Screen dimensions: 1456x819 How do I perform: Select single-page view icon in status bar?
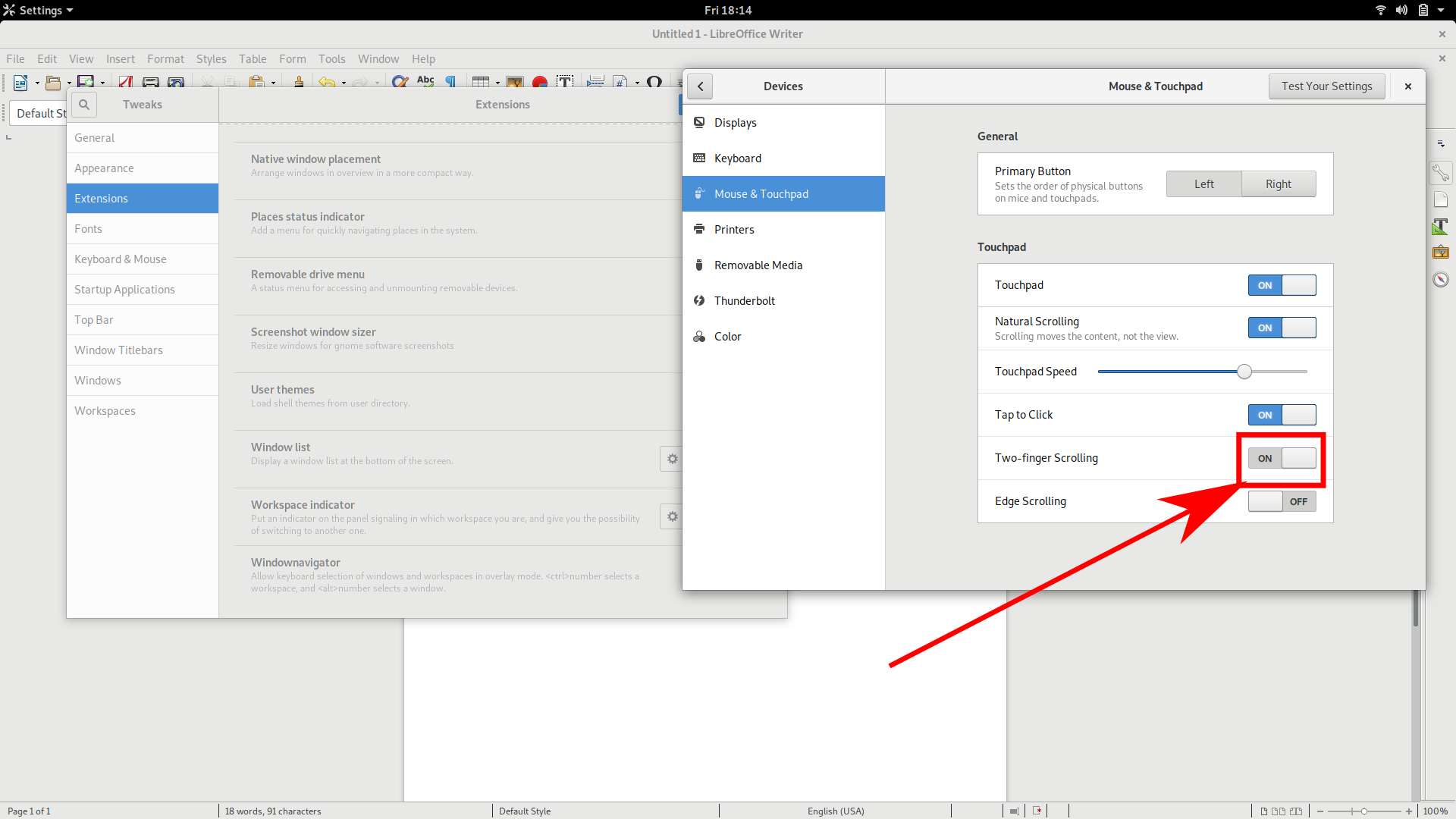tap(1264, 811)
